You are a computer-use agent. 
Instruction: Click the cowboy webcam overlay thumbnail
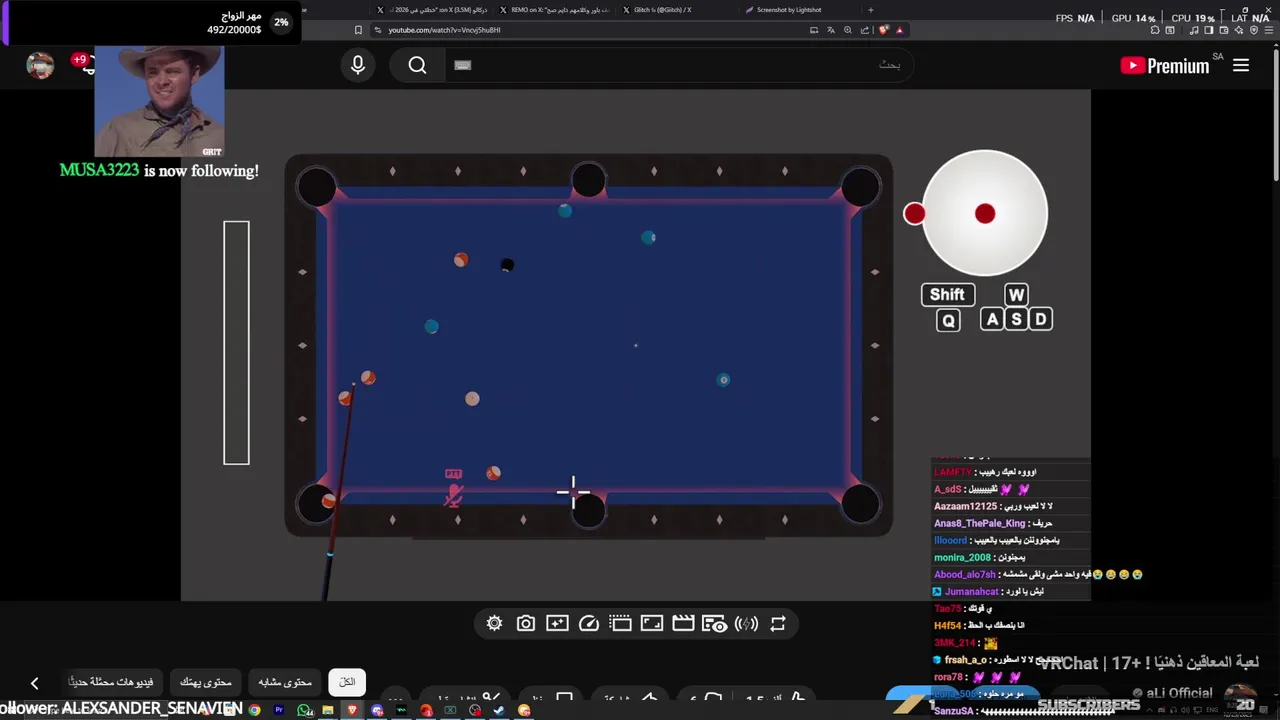click(x=159, y=102)
